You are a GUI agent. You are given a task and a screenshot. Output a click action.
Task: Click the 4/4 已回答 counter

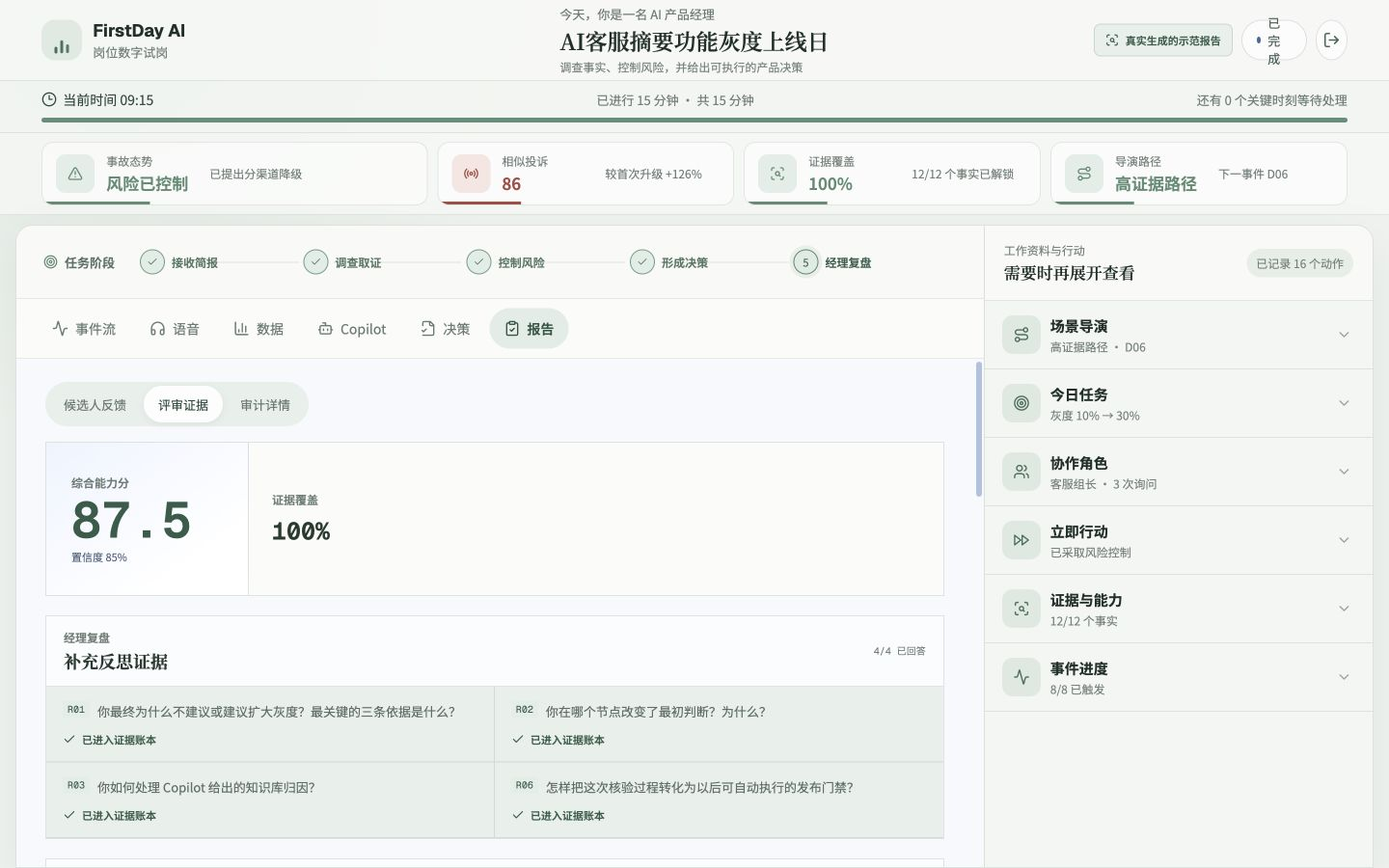(x=899, y=651)
